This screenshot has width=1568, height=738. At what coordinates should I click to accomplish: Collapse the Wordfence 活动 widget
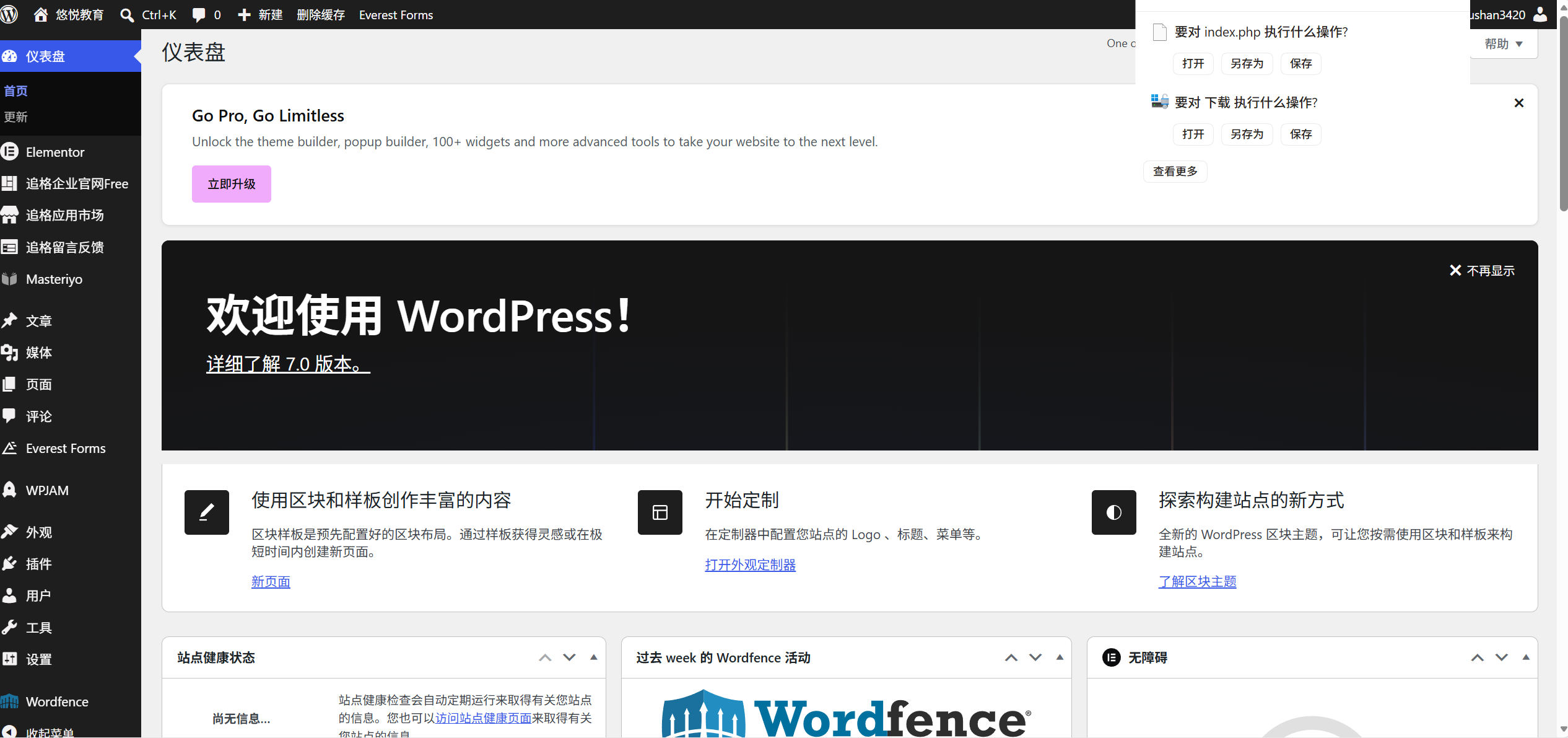pos(1060,657)
